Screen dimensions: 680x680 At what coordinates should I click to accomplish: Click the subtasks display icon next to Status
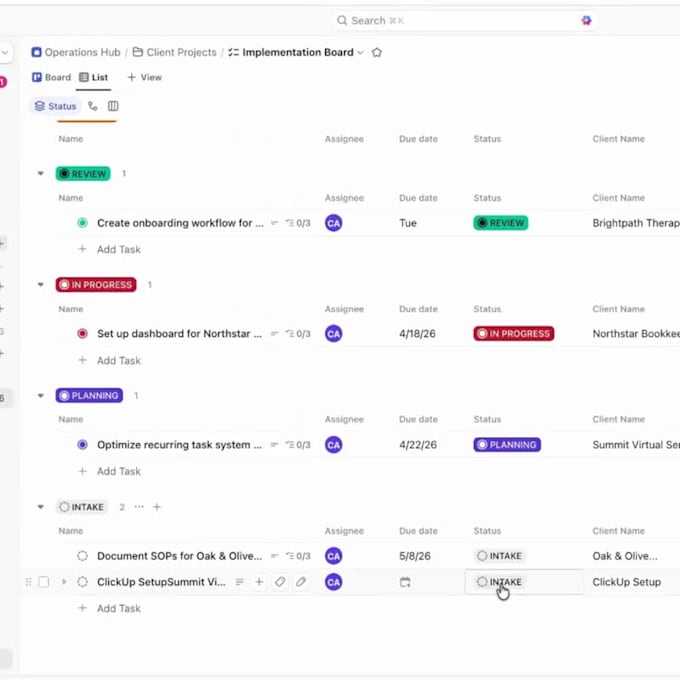point(92,106)
